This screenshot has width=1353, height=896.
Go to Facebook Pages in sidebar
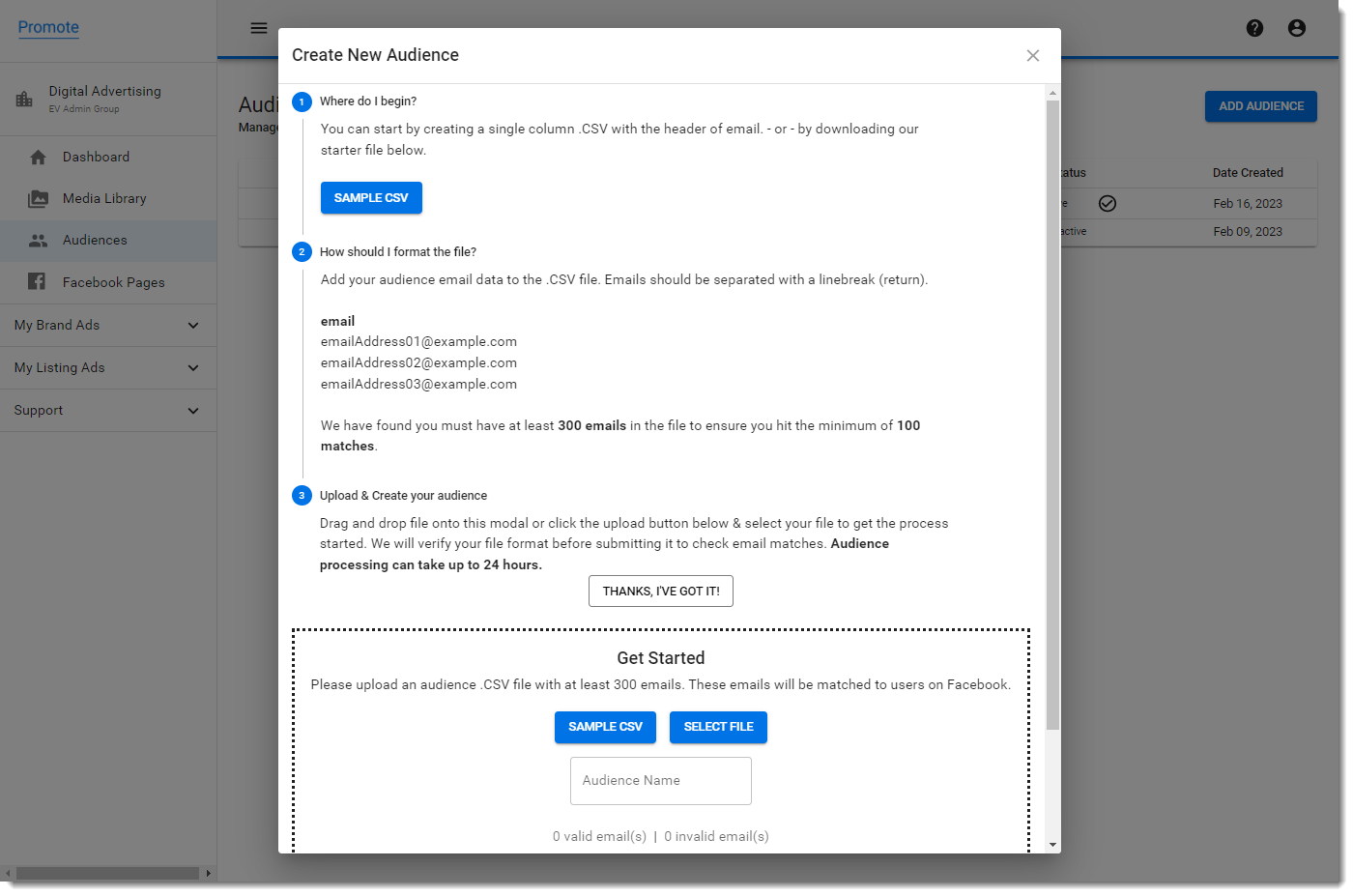[113, 282]
